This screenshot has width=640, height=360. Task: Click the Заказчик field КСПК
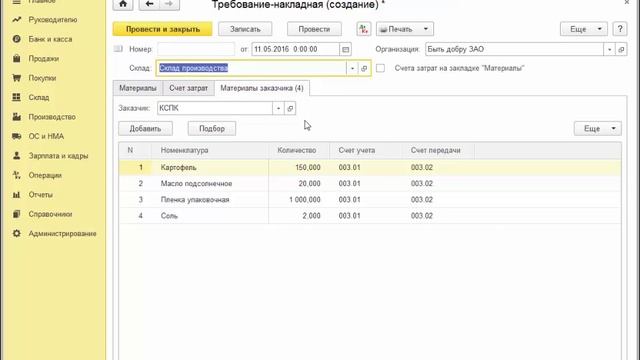point(215,109)
